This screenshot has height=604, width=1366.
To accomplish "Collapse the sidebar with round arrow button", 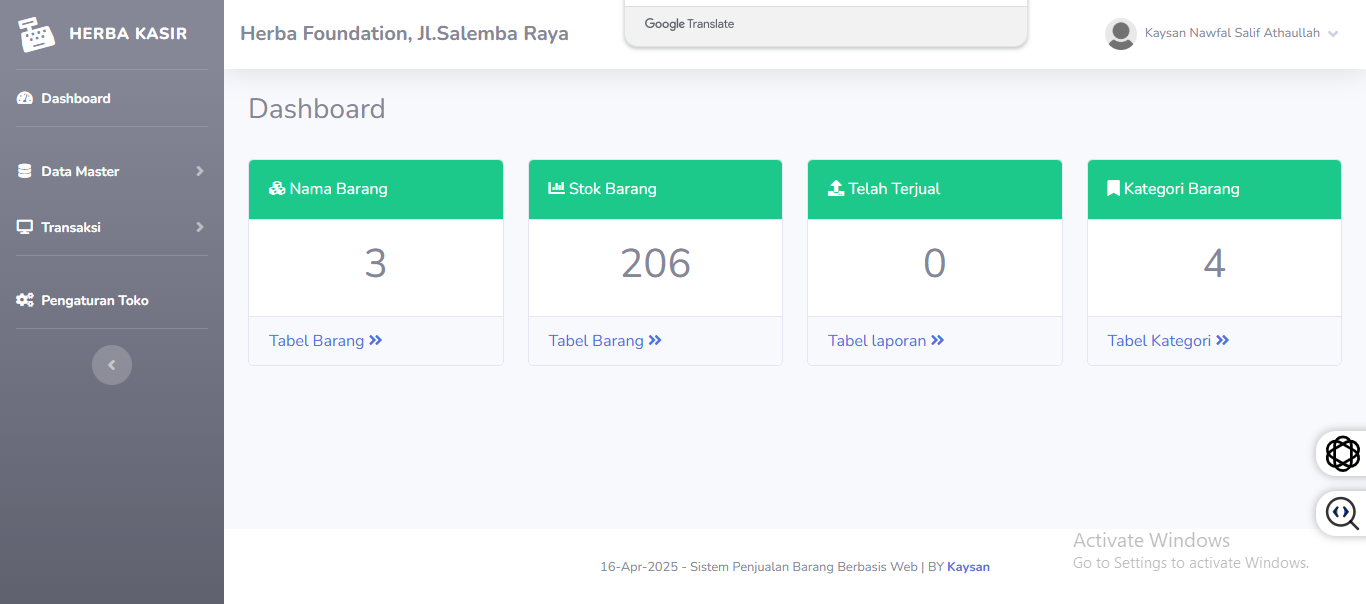I will coord(112,365).
